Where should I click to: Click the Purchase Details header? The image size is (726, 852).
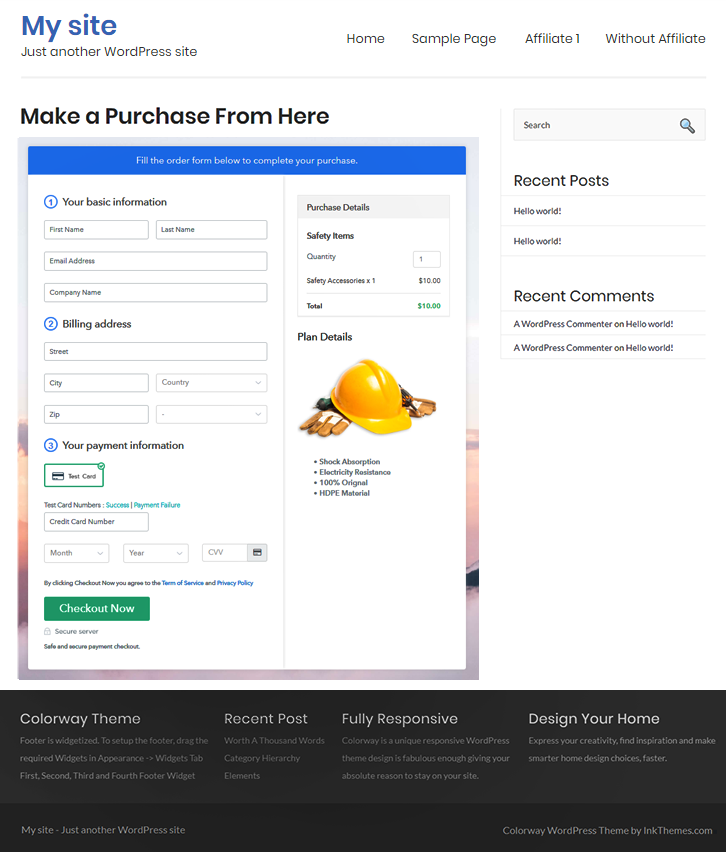373,207
